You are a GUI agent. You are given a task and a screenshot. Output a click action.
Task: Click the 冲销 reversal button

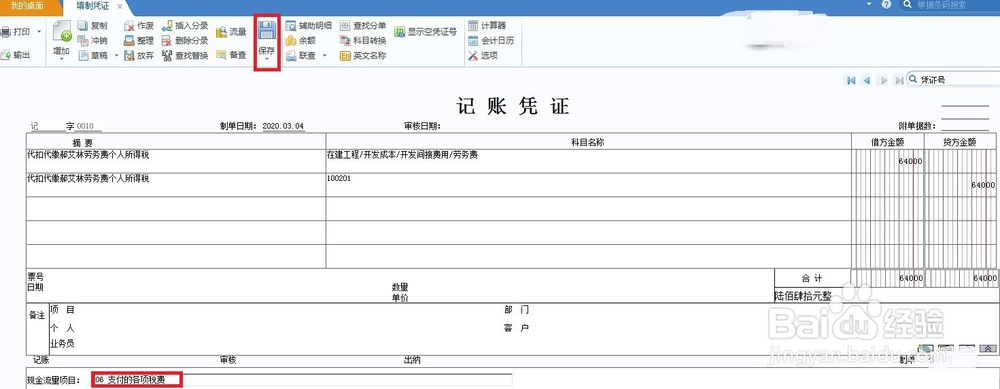[92, 40]
